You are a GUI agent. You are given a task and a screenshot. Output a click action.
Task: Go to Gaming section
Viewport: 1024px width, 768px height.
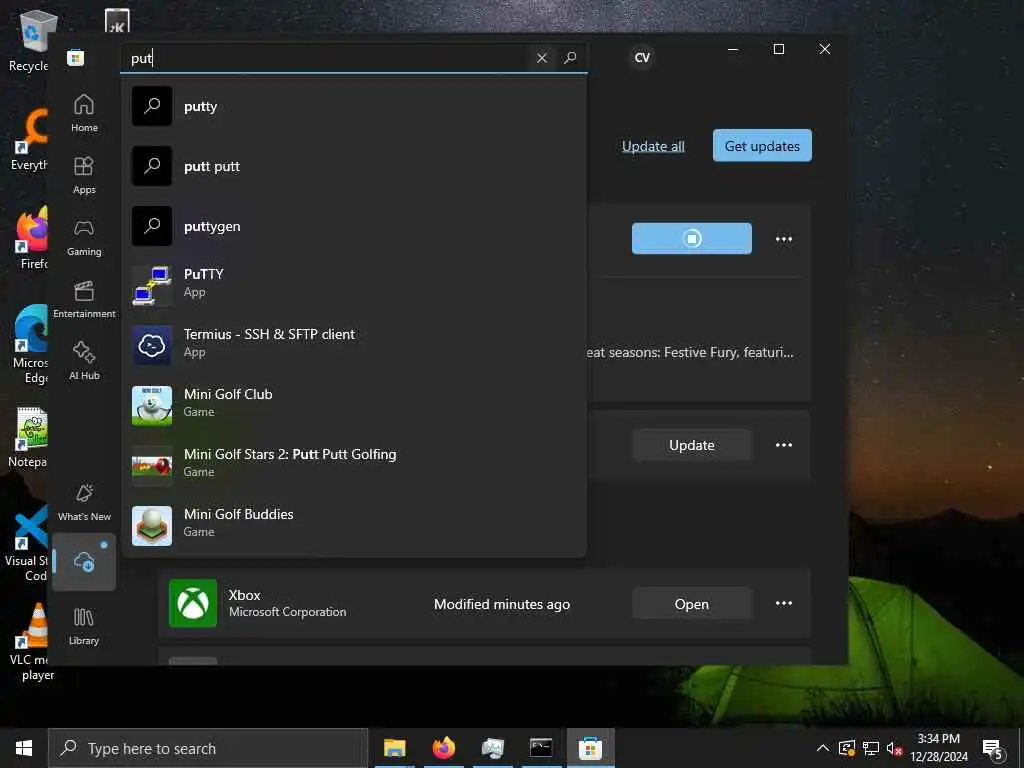tap(84, 237)
